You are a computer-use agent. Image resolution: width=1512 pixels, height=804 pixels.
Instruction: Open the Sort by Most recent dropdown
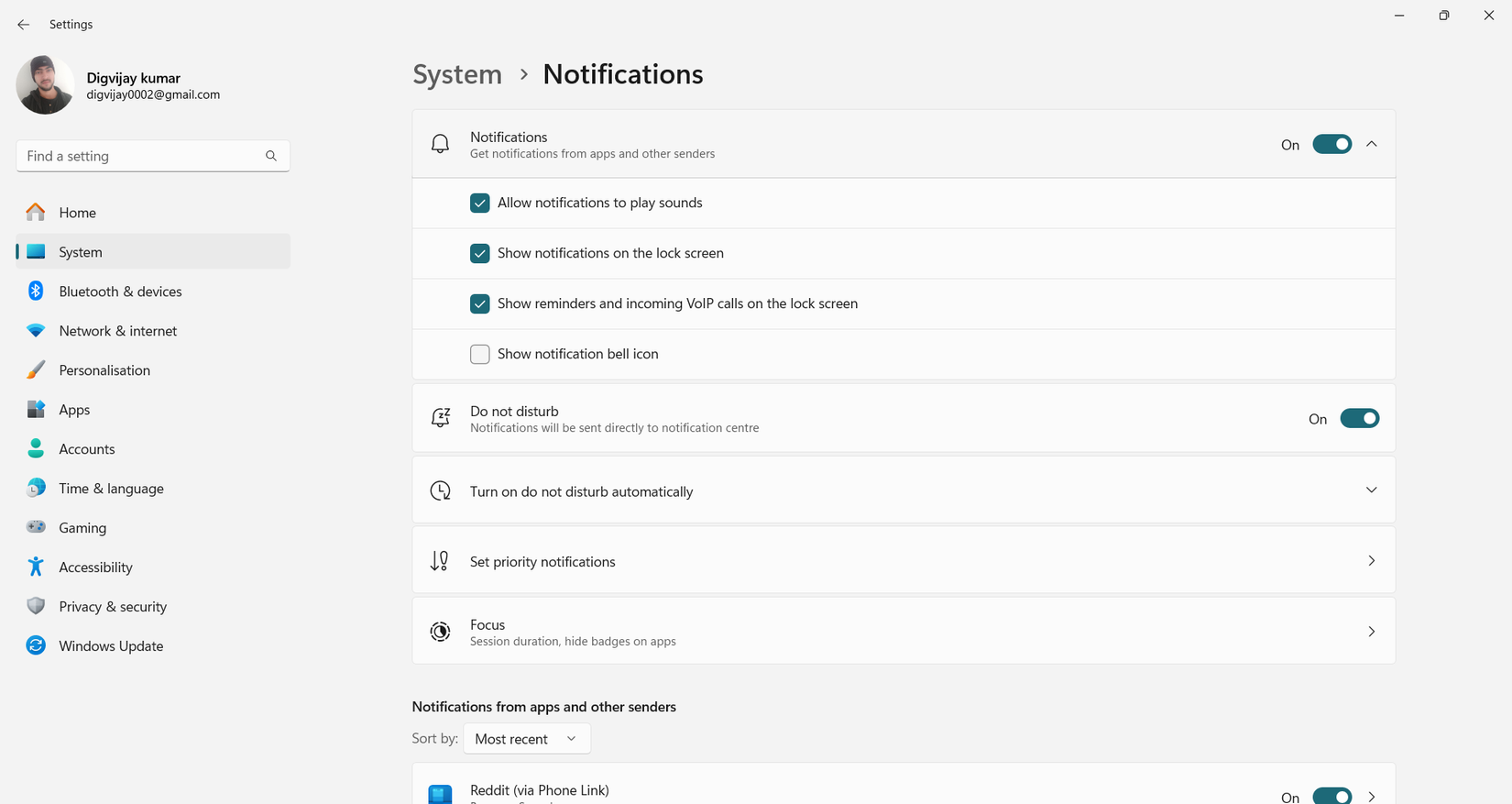(x=527, y=739)
